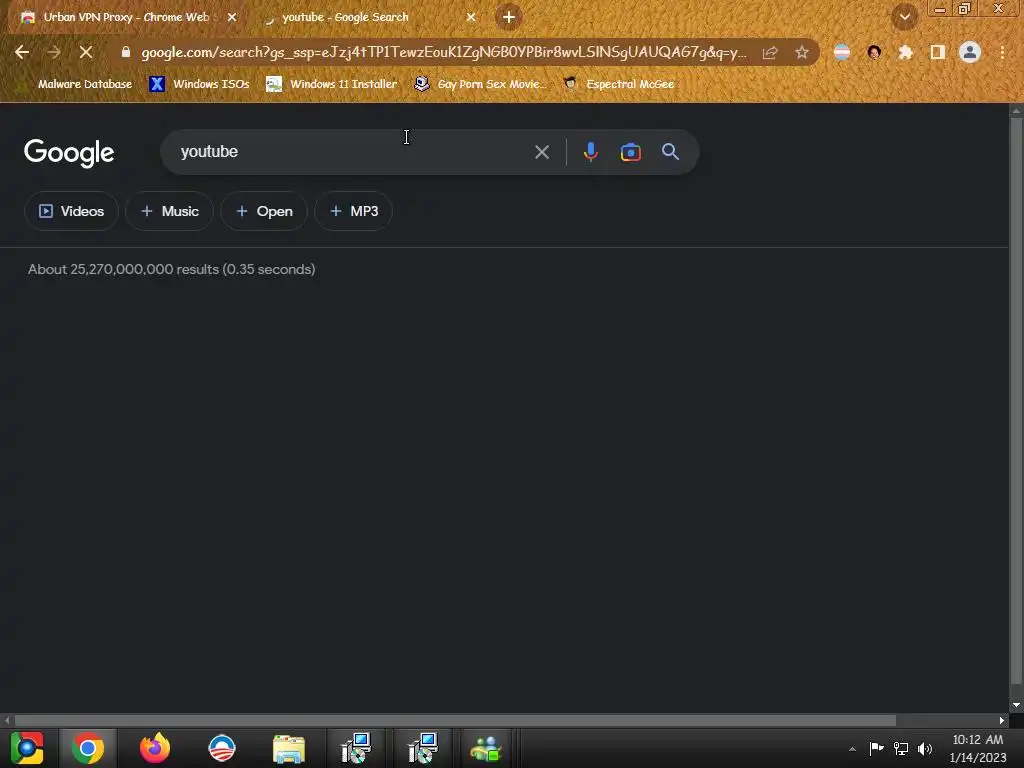
Task: Open the Chrome three-dot menu
Action: tap(1002, 52)
